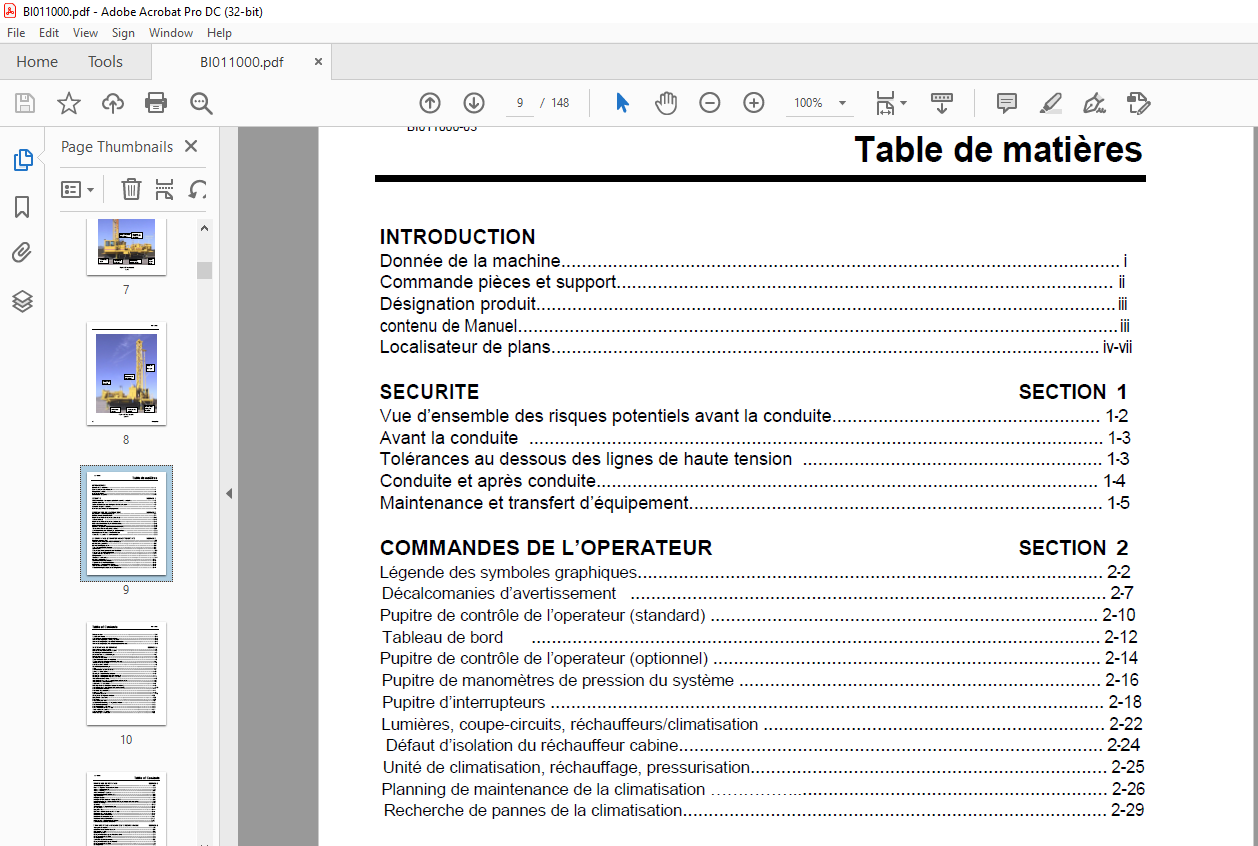Viewport: 1258px width, 846px height.
Task: Open the Attachments paperclip panel
Action: [22, 254]
